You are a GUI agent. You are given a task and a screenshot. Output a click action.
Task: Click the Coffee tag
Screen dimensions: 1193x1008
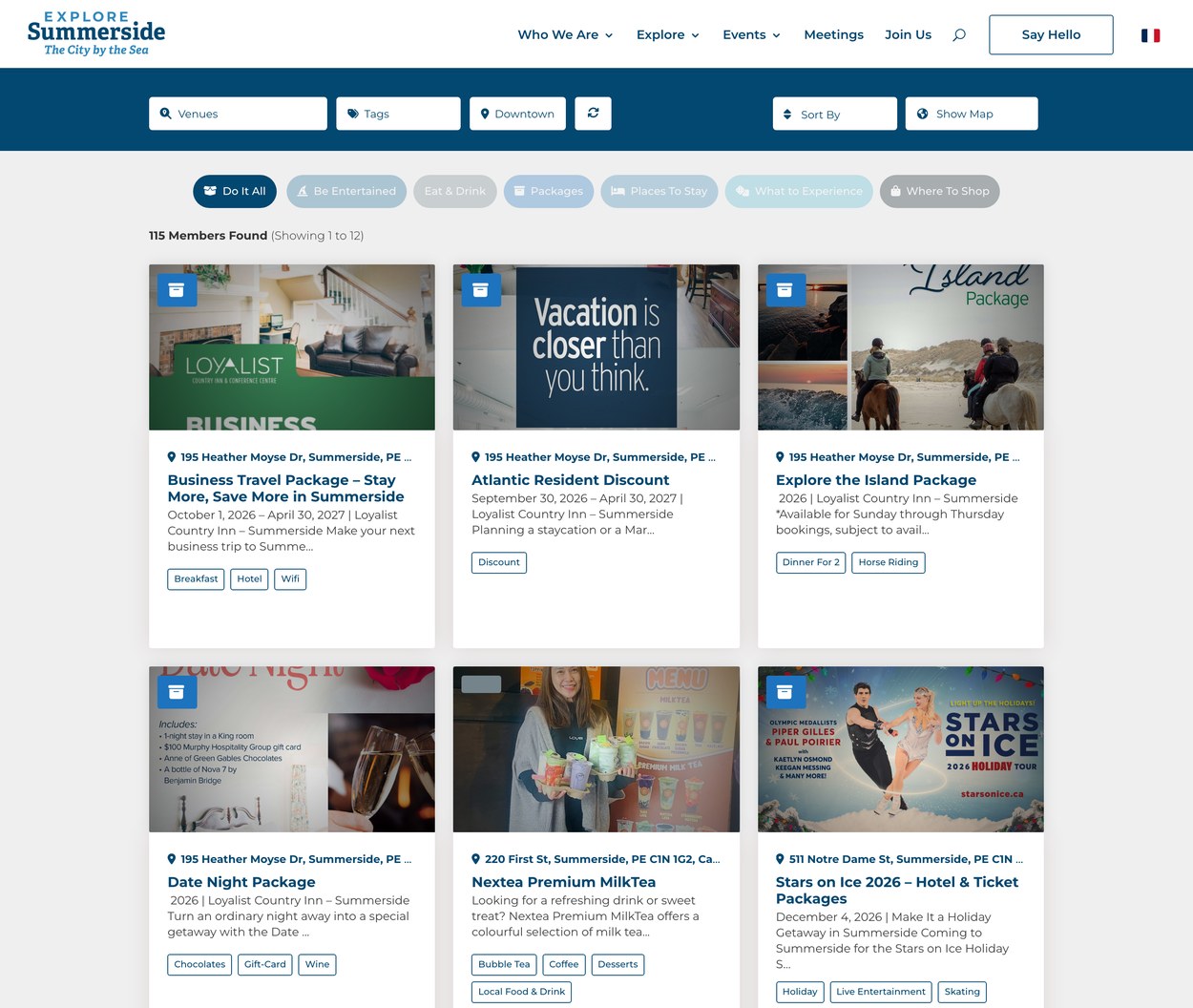563,964
